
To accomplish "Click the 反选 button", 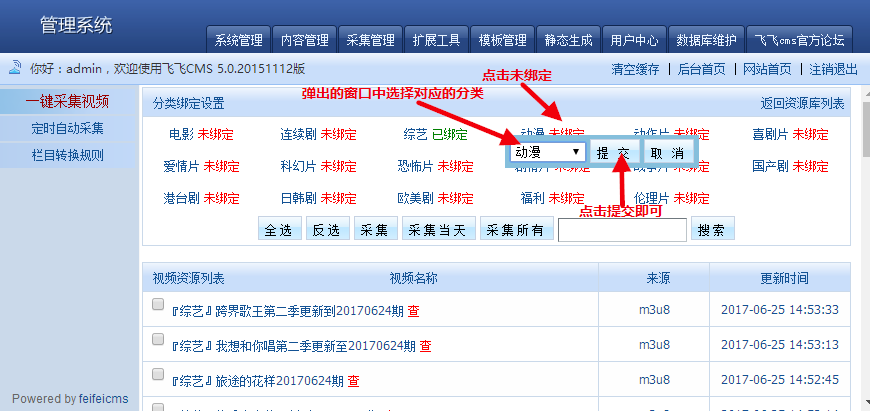I will 327,230.
